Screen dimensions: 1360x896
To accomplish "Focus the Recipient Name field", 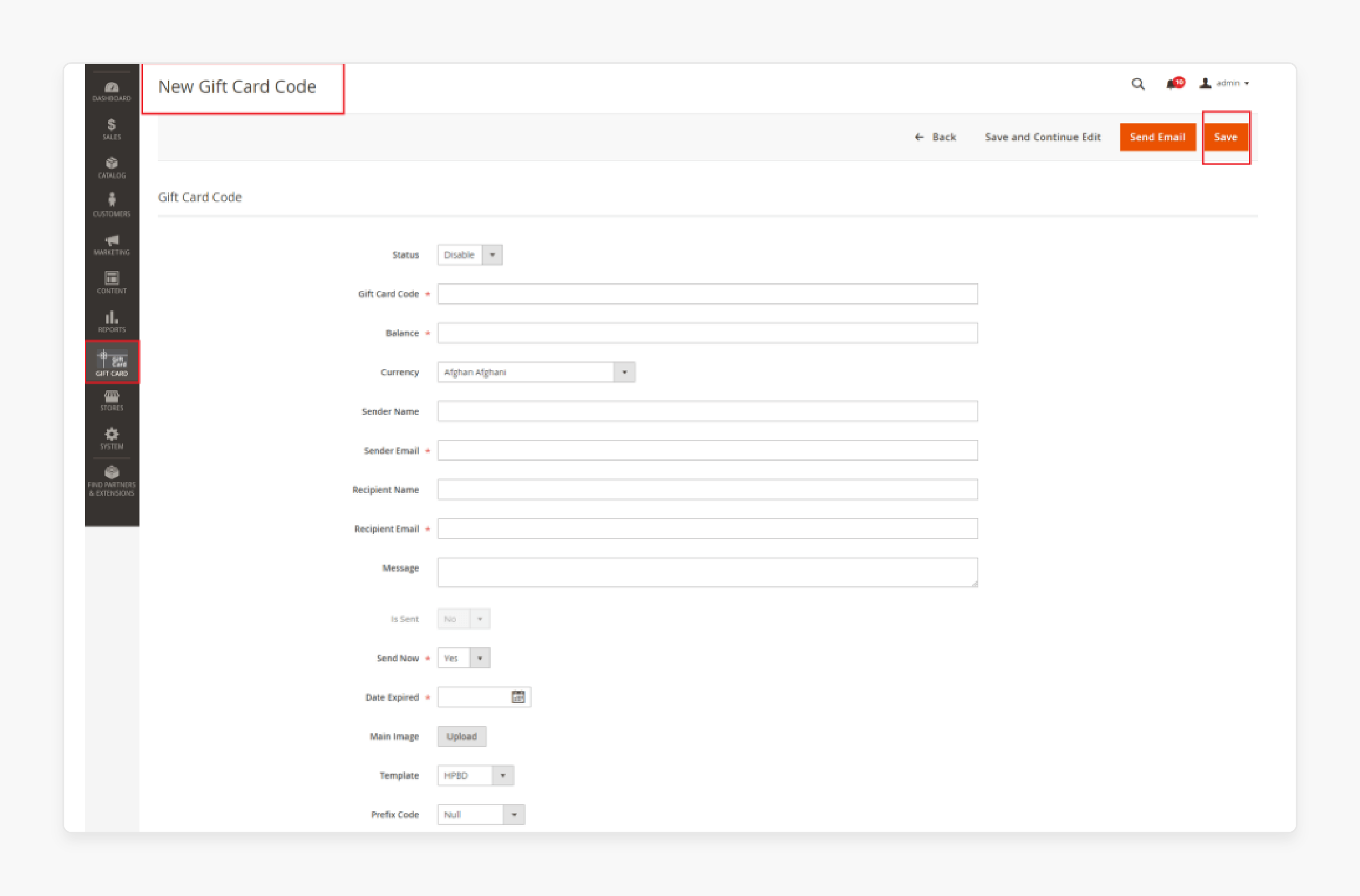I will pos(708,490).
